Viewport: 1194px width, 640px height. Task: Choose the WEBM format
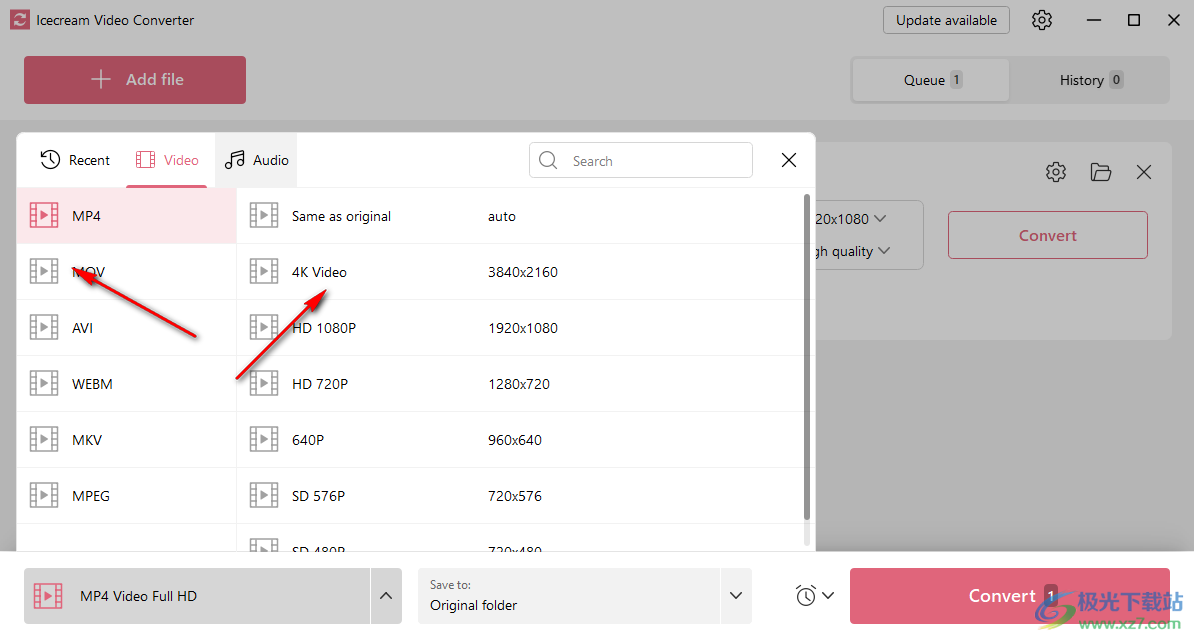click(126, 383)
